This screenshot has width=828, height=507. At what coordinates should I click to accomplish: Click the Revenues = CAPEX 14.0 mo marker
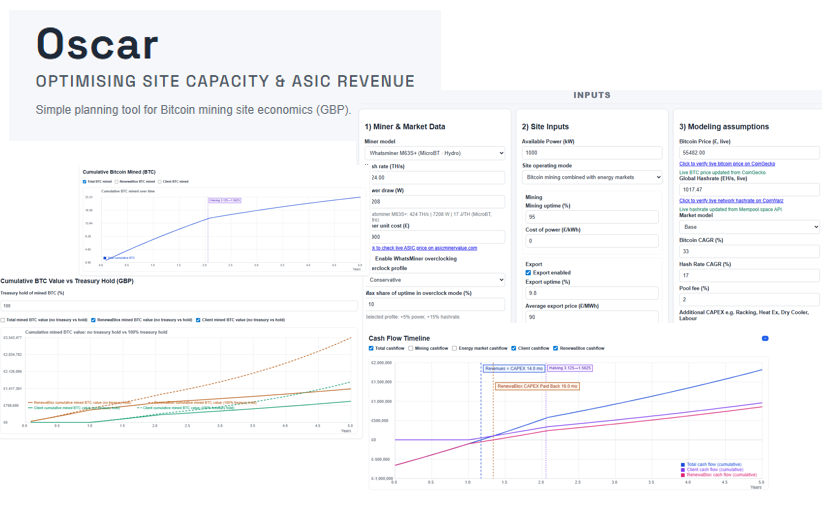tap(513, 368)
